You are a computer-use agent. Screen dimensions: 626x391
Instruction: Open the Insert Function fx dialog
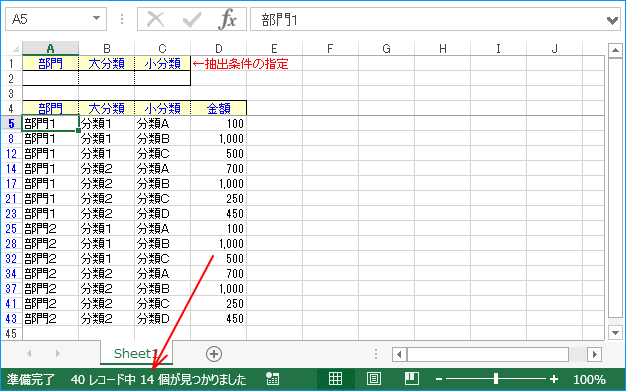[x=228, y=19]
